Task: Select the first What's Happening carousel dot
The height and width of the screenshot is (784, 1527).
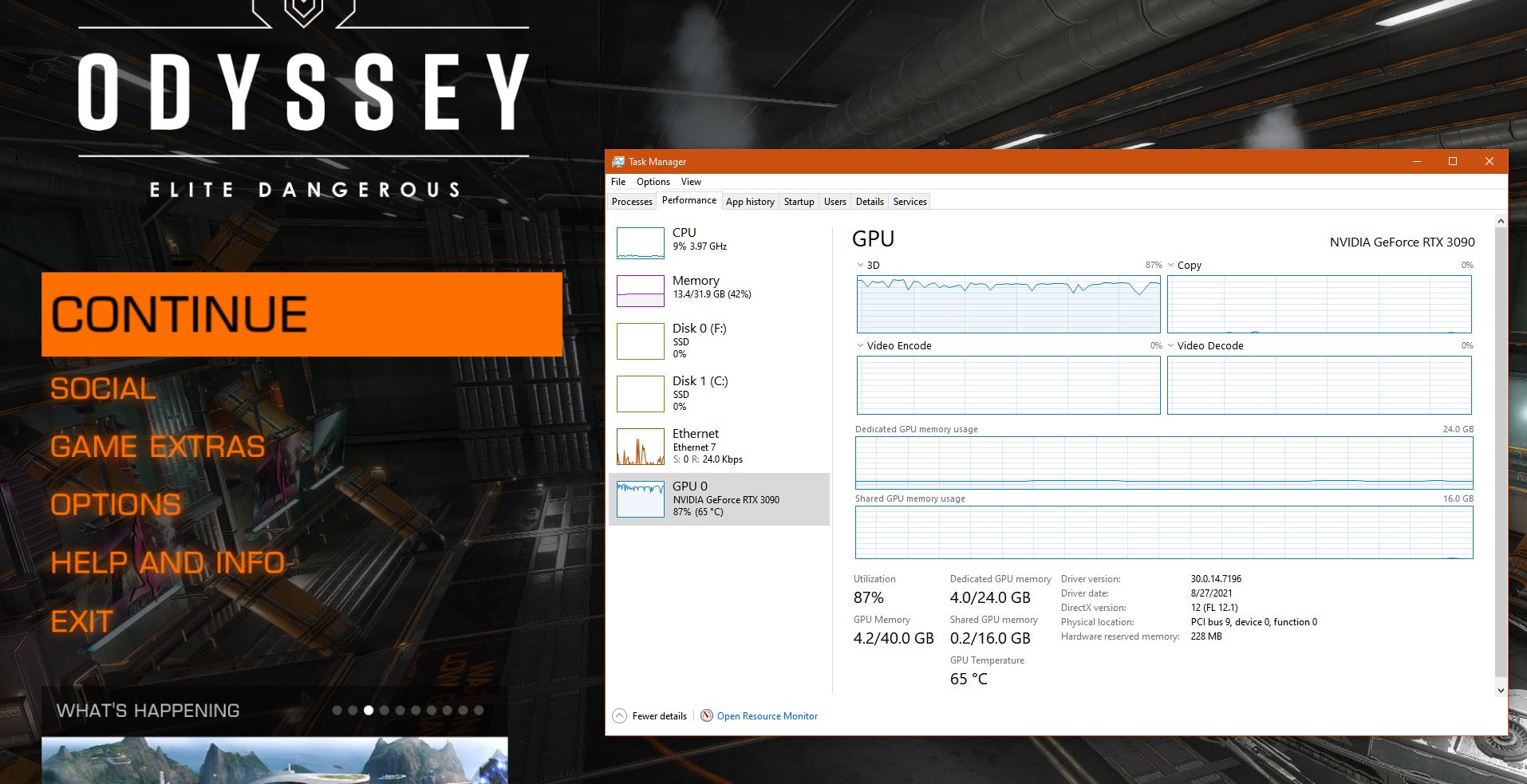Action: coord(337,710)
